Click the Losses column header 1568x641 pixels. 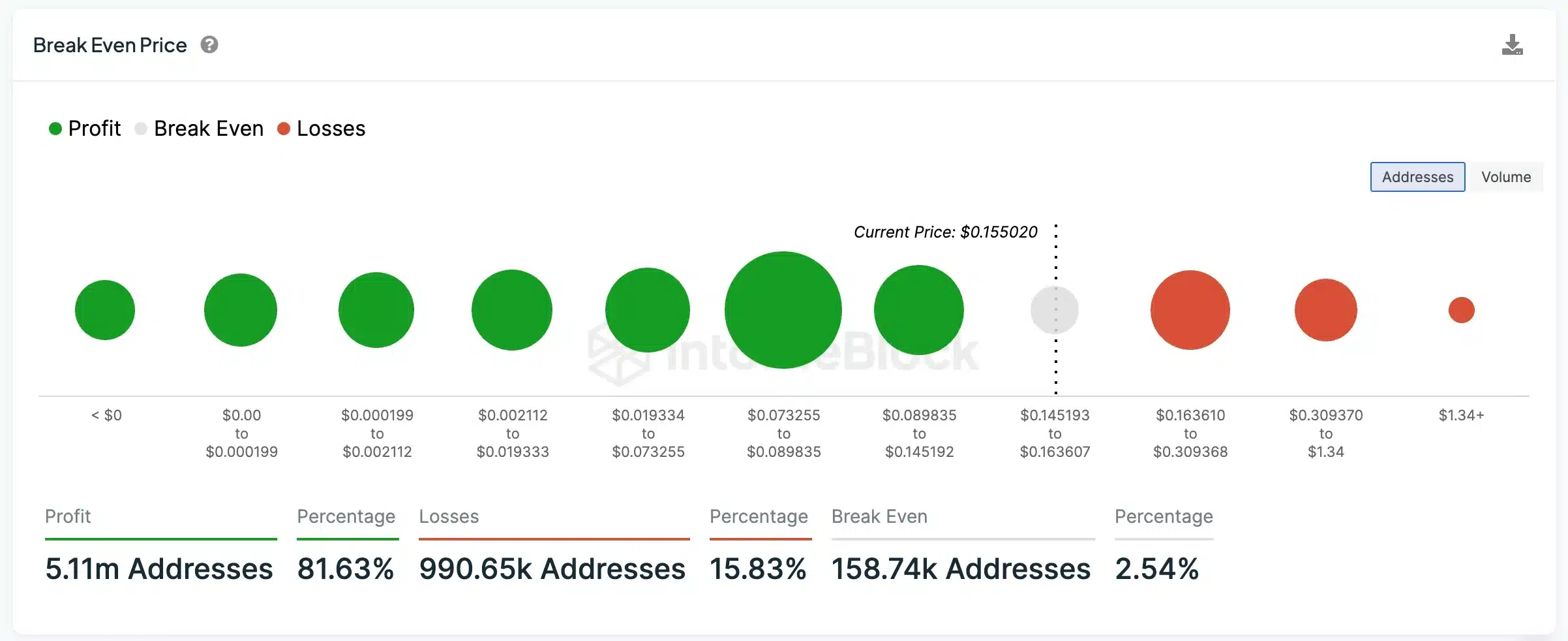pyautogui.click(x=449, y=516)
